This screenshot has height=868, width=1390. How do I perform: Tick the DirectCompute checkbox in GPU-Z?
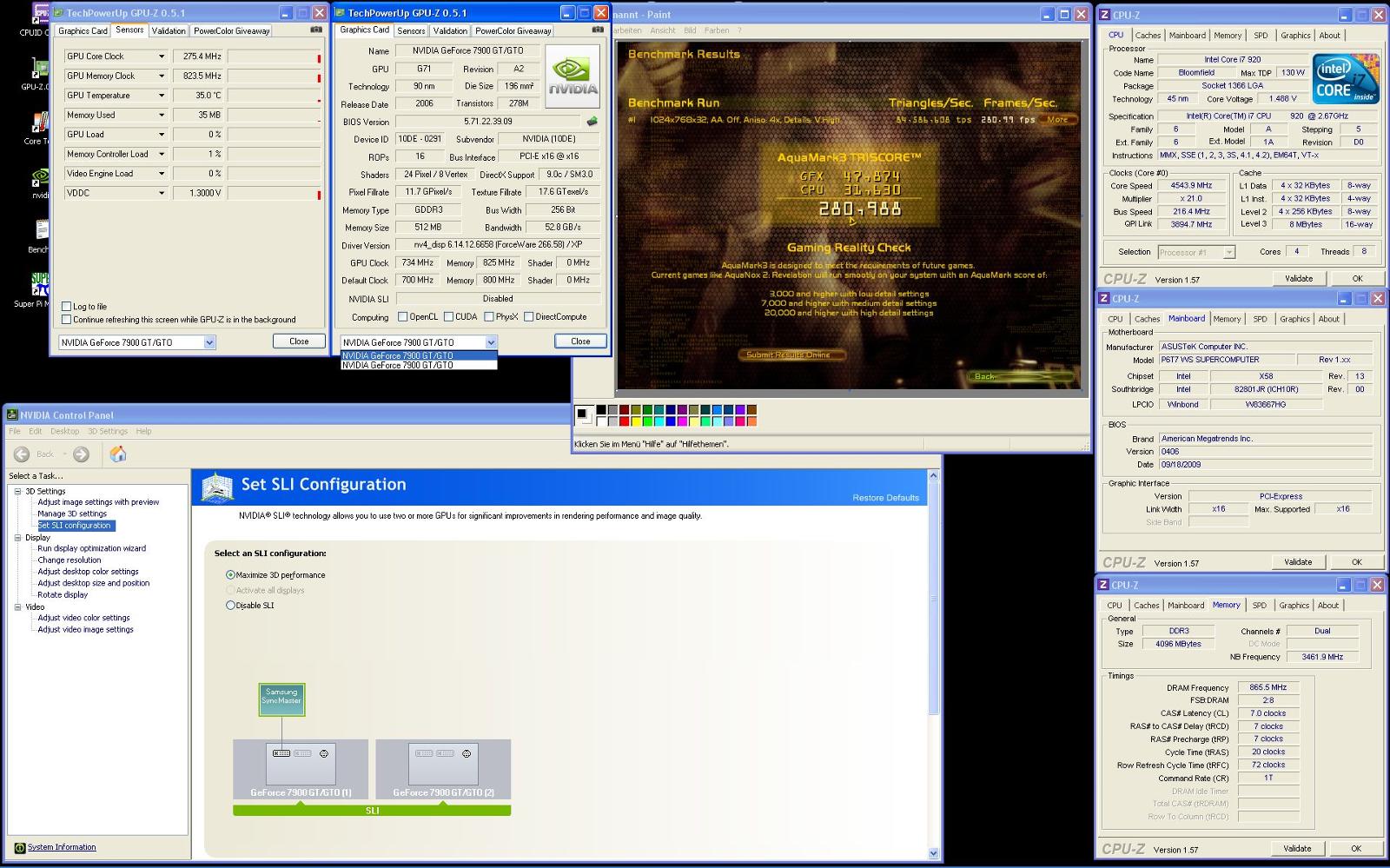[x=528, y=316]
